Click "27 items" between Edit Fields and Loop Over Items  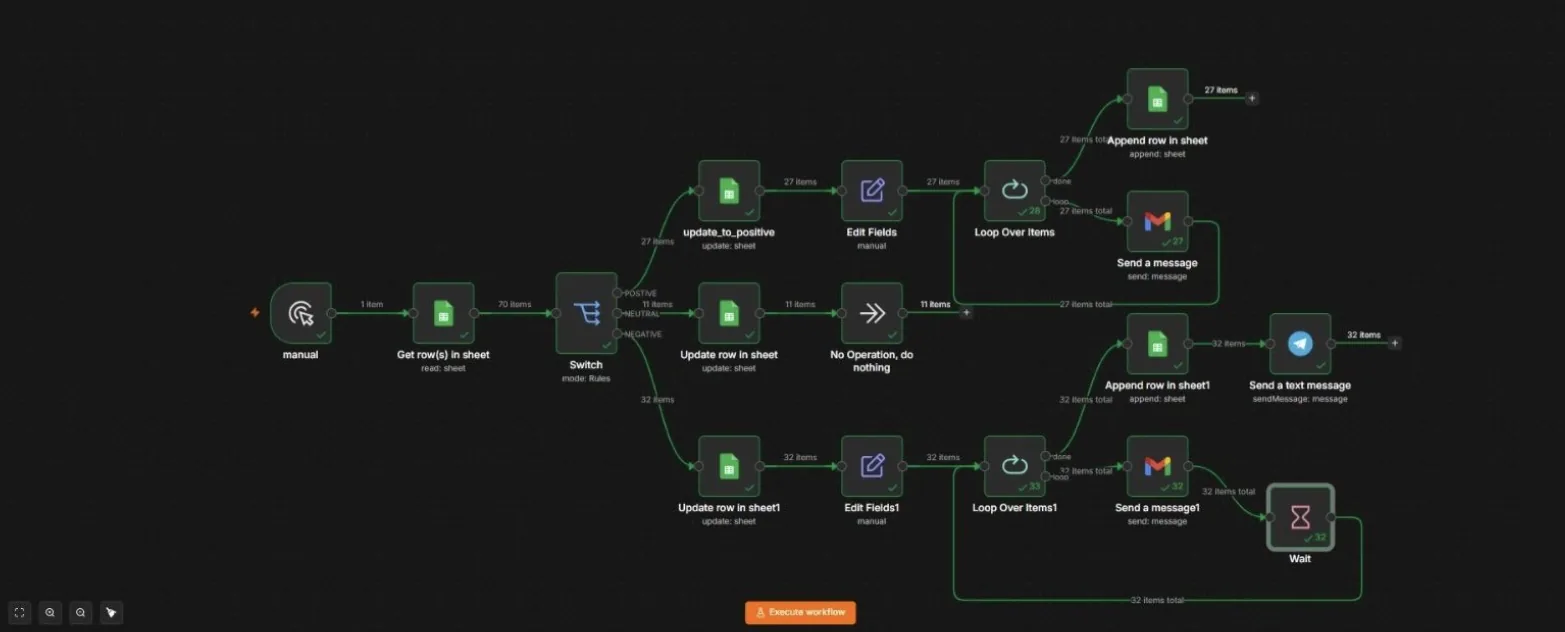pos(943,182)
